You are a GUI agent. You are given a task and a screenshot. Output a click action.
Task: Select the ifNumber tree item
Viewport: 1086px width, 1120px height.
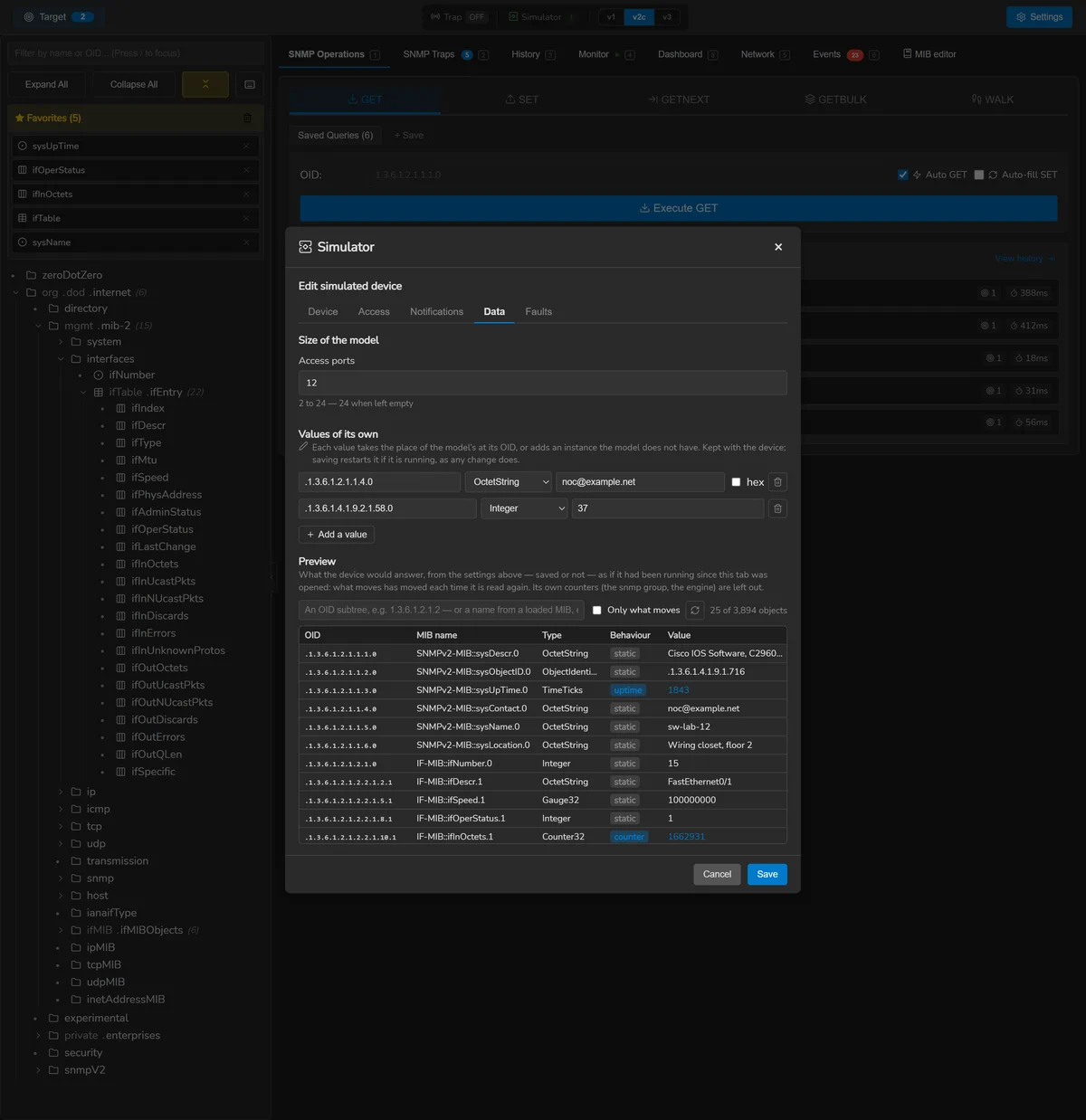132,375
